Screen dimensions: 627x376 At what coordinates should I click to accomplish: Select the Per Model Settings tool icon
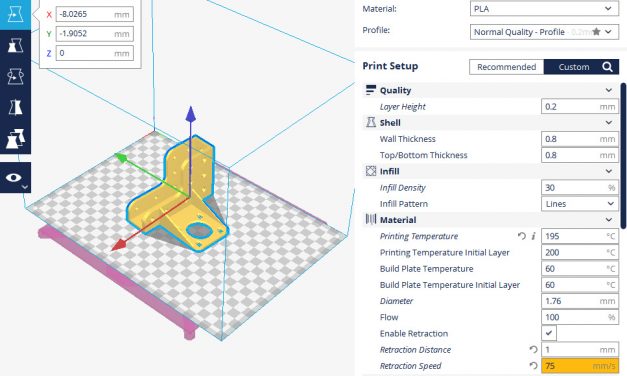click(x=15, y=138)
